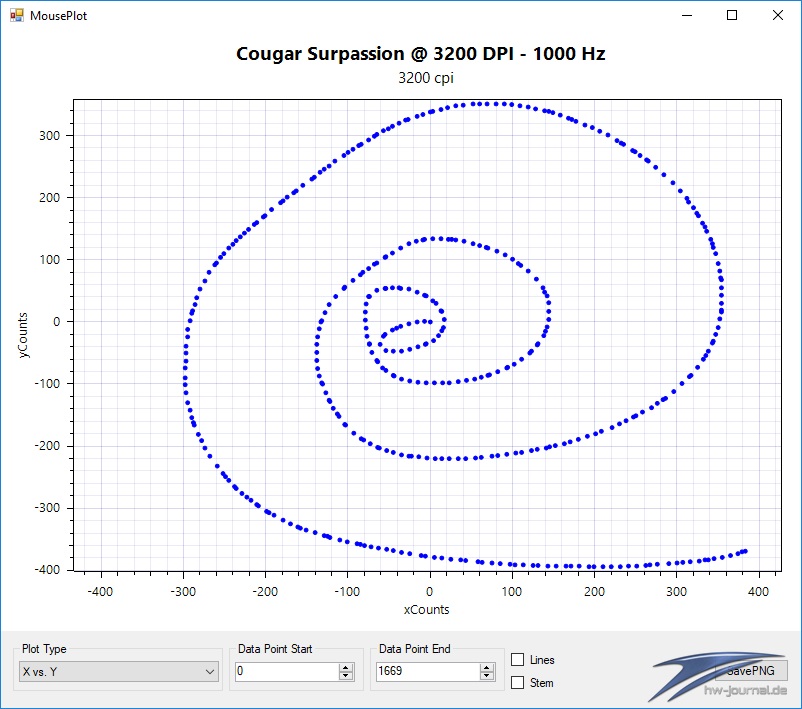Click the Data Point End input field
The height and width of the screenshot is (709, 802).
coord(428,671)
